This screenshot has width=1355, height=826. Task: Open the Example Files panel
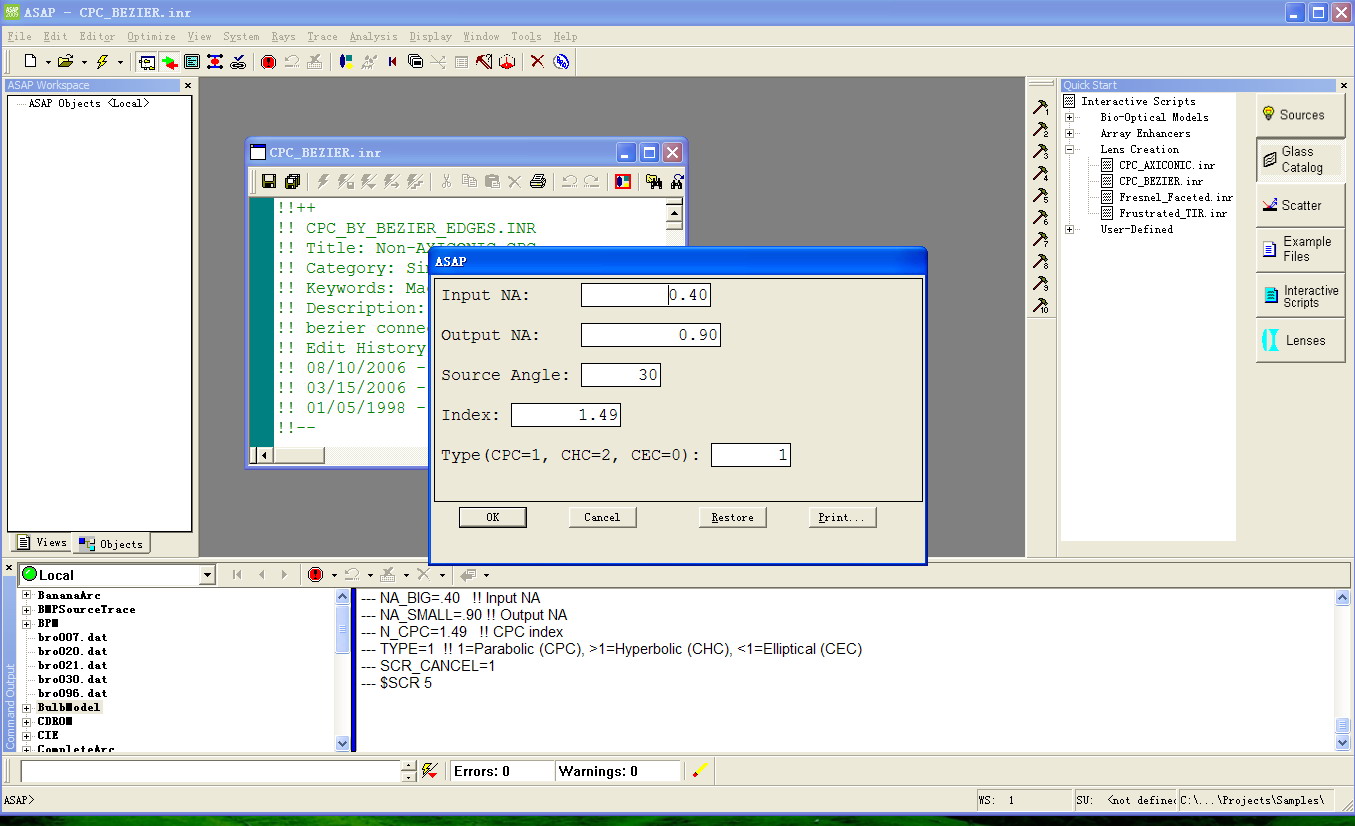pyautogui.click(x=1300, y=249)
